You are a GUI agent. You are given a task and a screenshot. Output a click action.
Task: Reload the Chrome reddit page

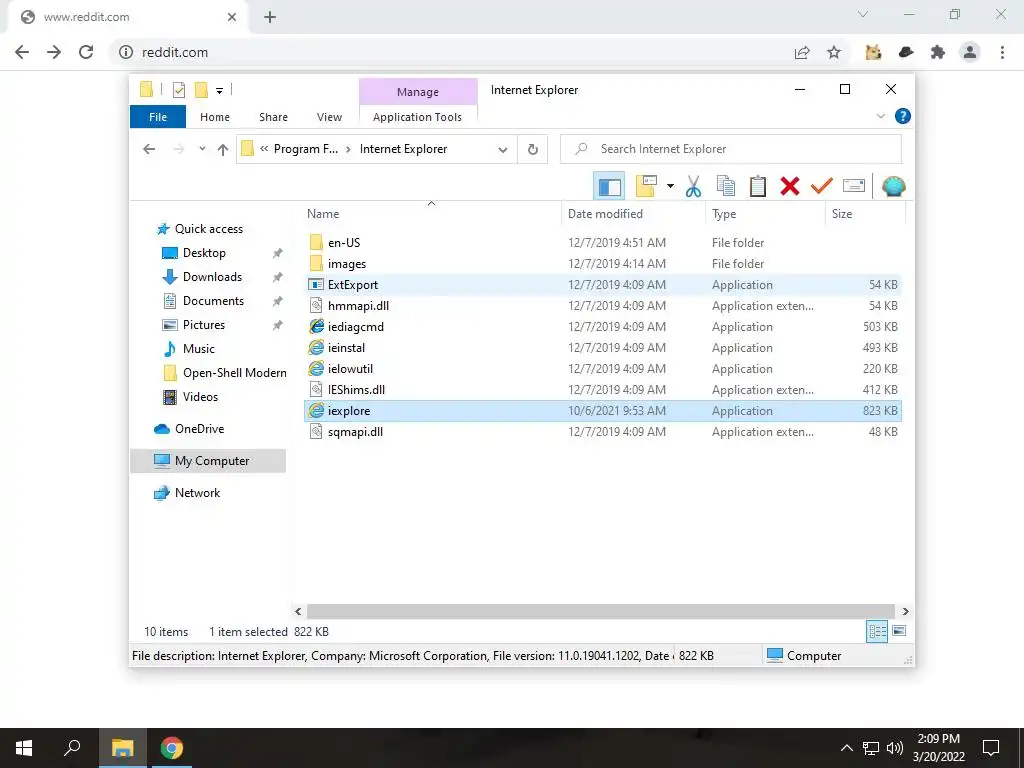pos(86,52)
